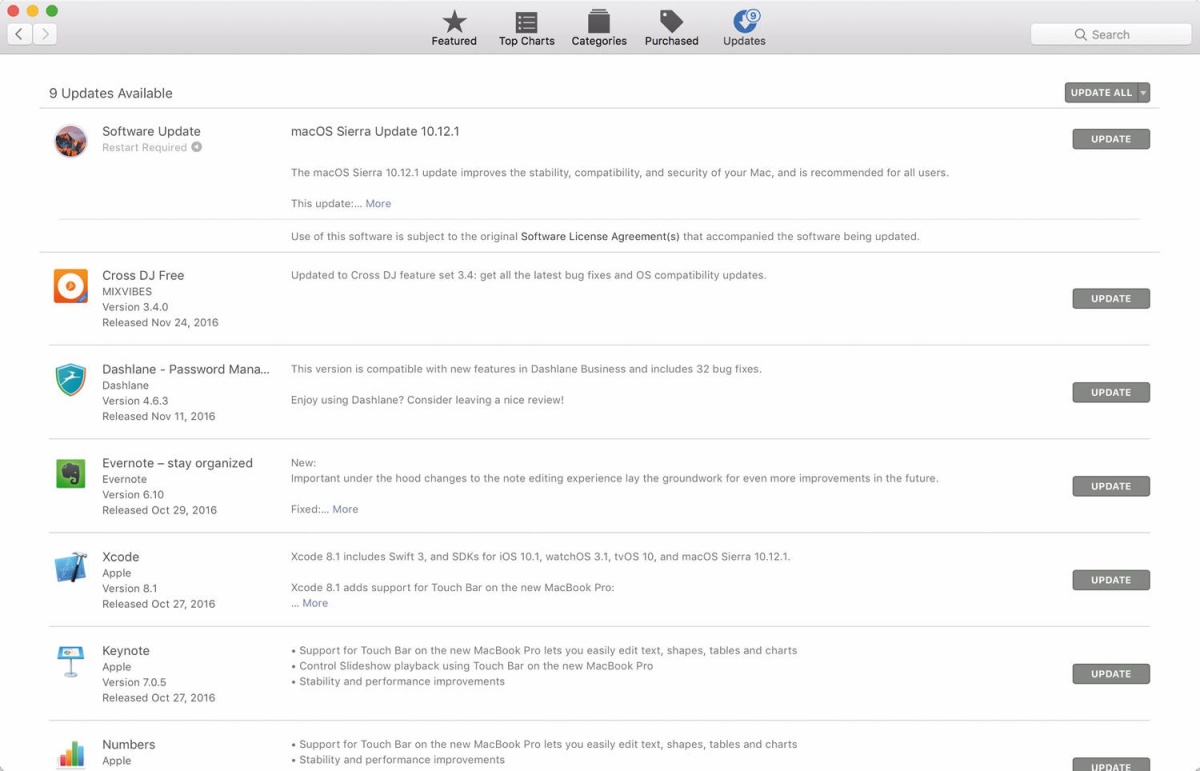Click the Evernote elephant app icon
The height and width of the screenshot is (771, 1200).
coord(71,473)
